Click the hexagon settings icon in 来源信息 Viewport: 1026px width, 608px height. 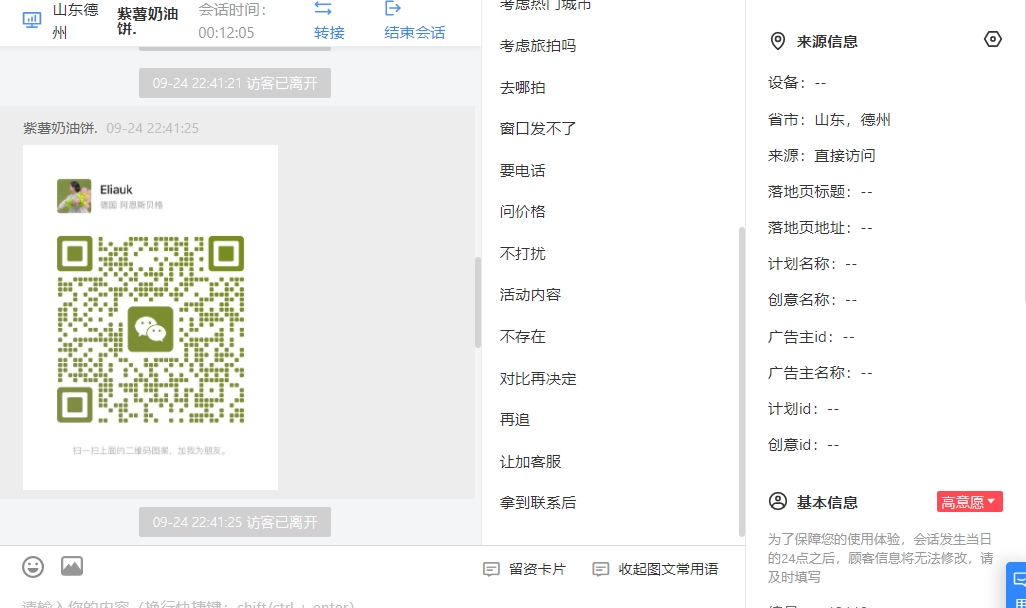[993, 39]
